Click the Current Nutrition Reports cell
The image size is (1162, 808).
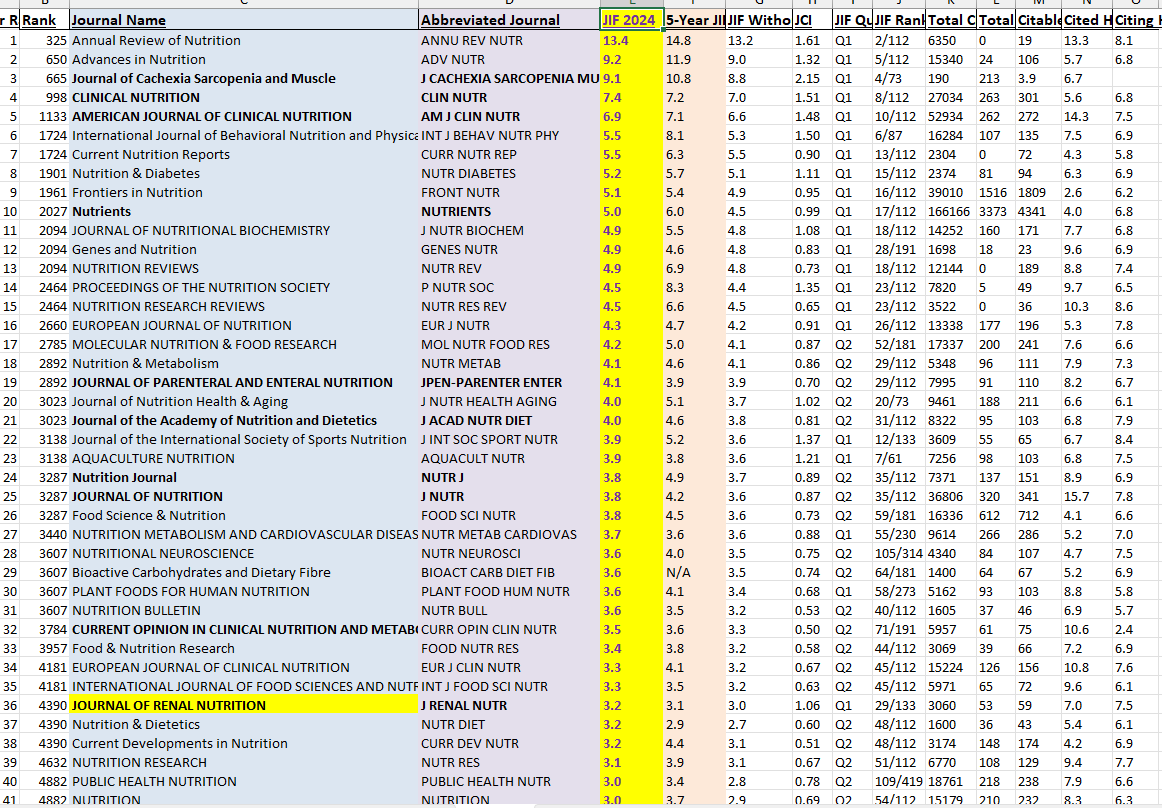pyautogui.click(x=244, y=154)
